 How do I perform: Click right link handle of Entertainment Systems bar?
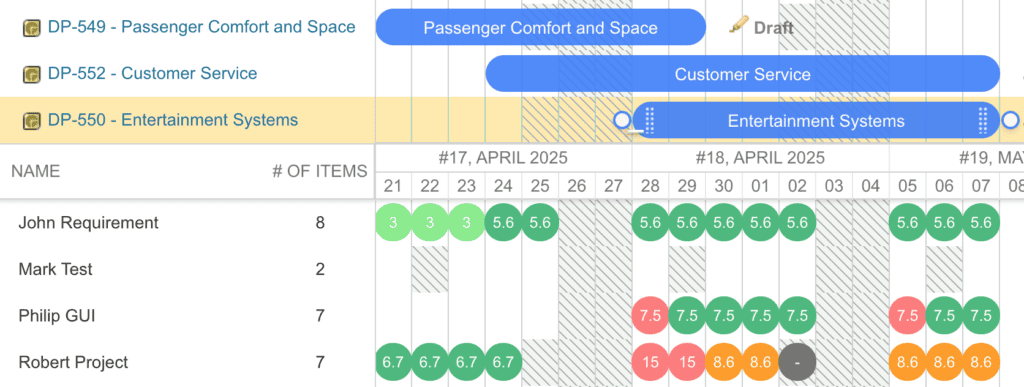click(x=1010, y=120)
